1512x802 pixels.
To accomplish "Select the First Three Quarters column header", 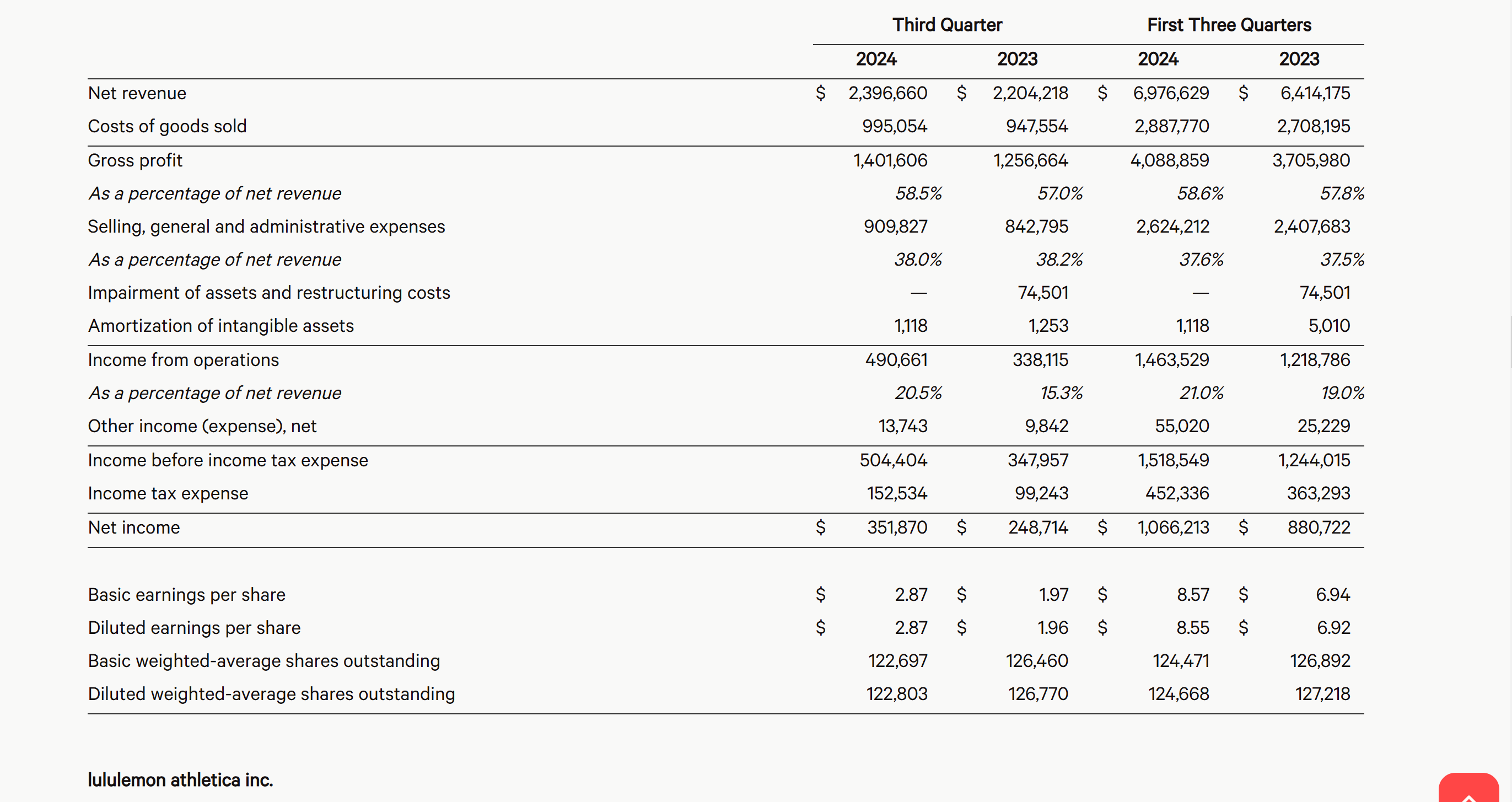I will point(1229,25).
